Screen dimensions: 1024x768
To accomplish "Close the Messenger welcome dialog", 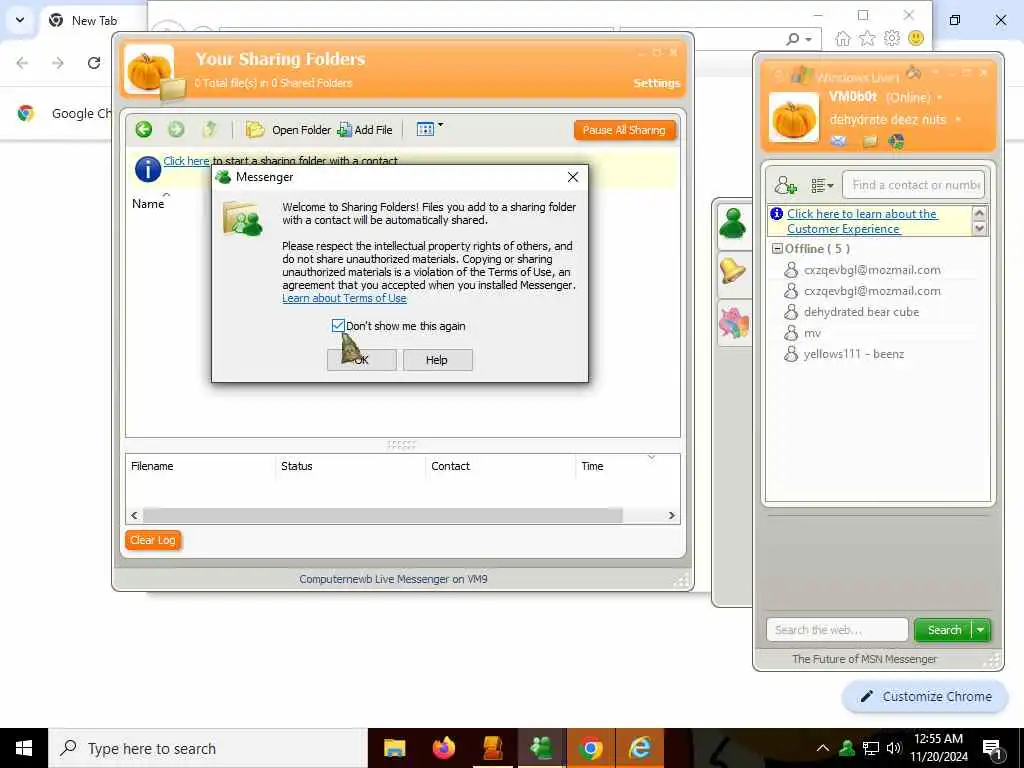I will pos(573,177).
